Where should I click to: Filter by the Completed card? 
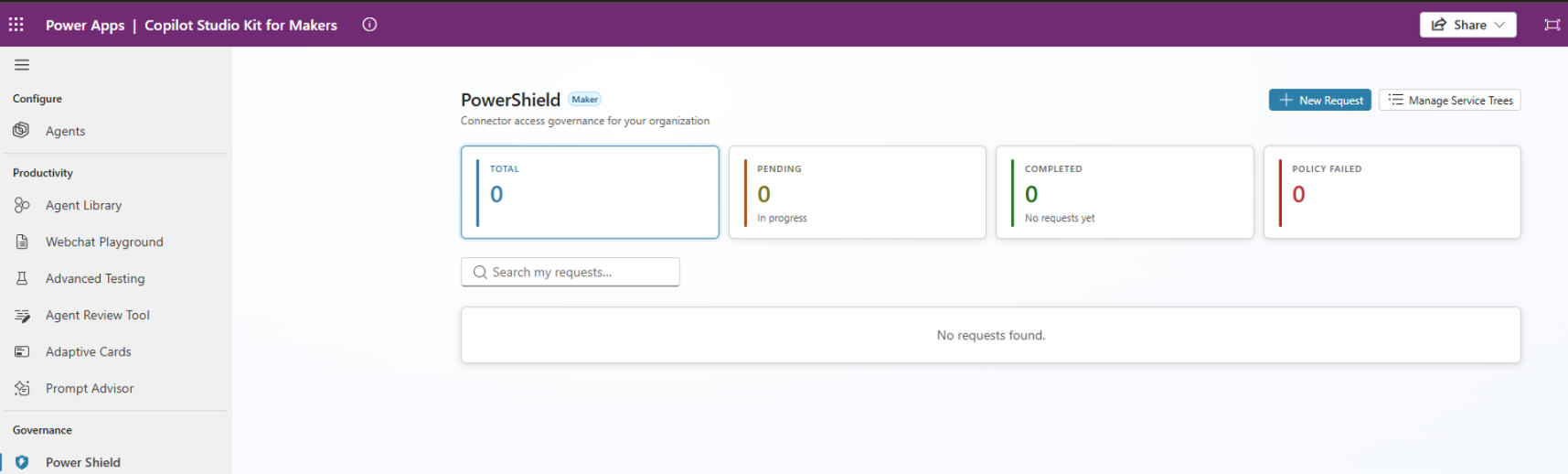tap(1125, 192)
